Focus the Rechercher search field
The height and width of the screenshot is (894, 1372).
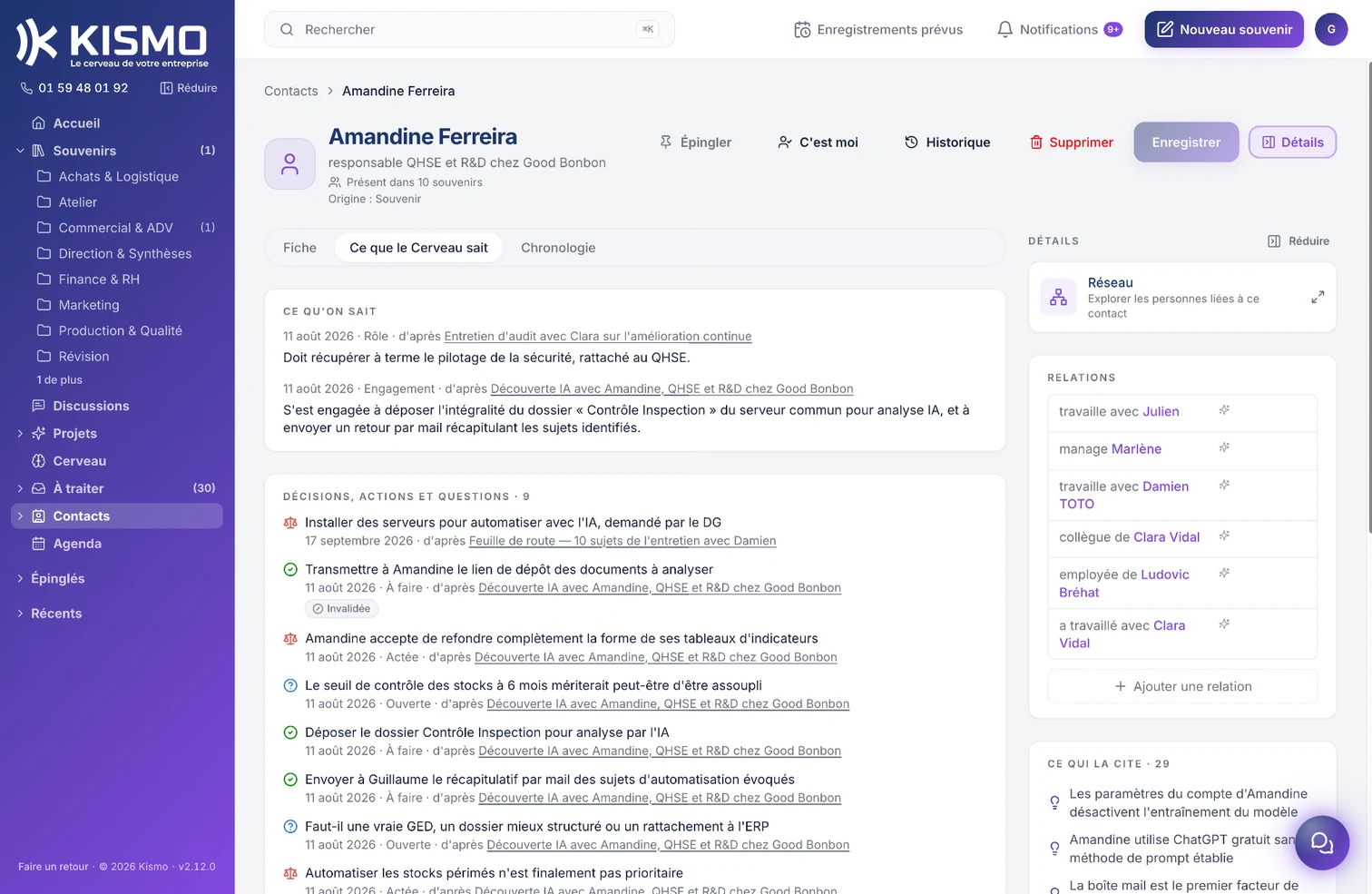click(469, 29)
